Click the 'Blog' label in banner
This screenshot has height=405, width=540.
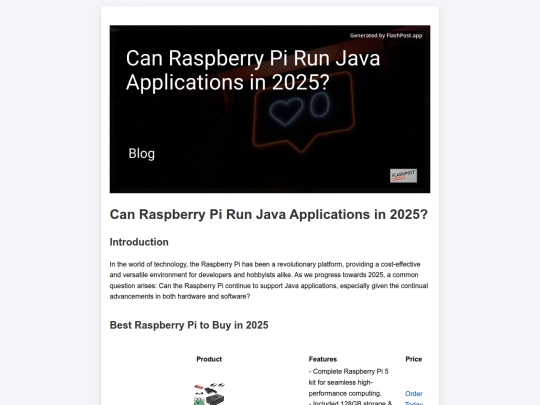point(142,154)
